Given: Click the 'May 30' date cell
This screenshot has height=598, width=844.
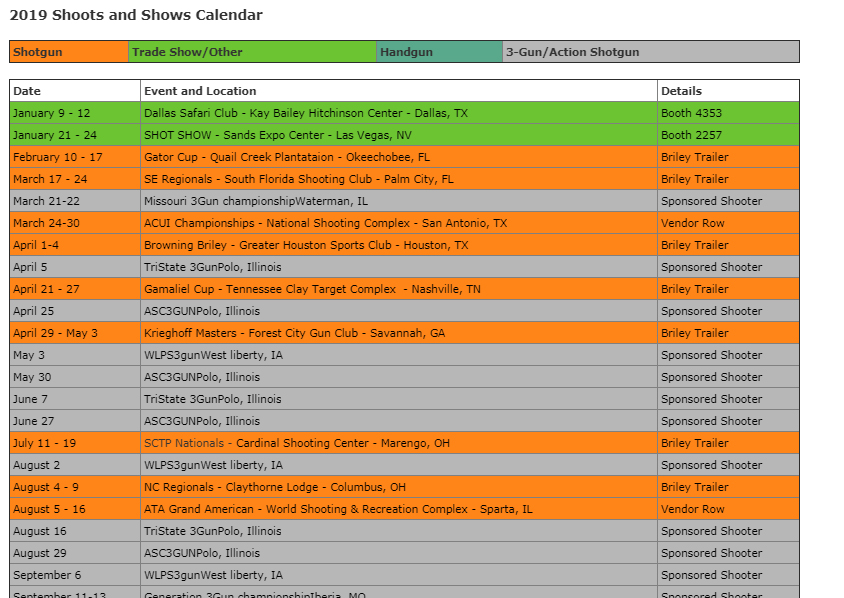Looking at the screenshot, I should tap(75, 378).
